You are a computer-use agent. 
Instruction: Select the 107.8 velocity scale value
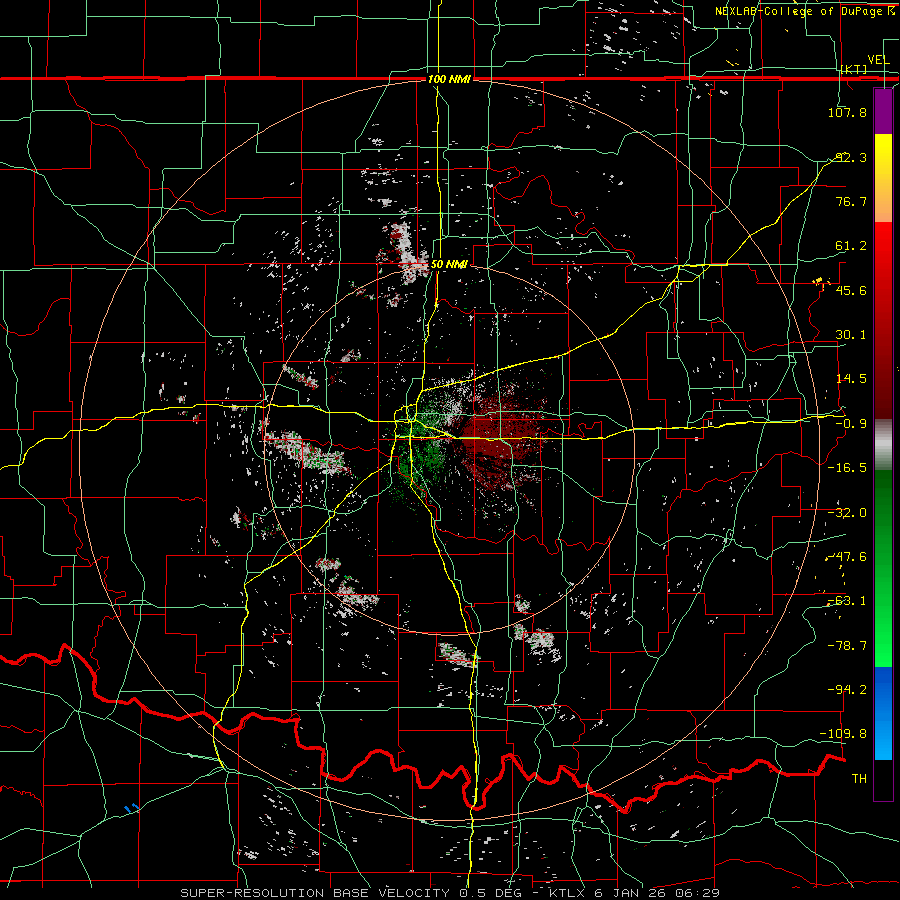(x=847, y=112)
